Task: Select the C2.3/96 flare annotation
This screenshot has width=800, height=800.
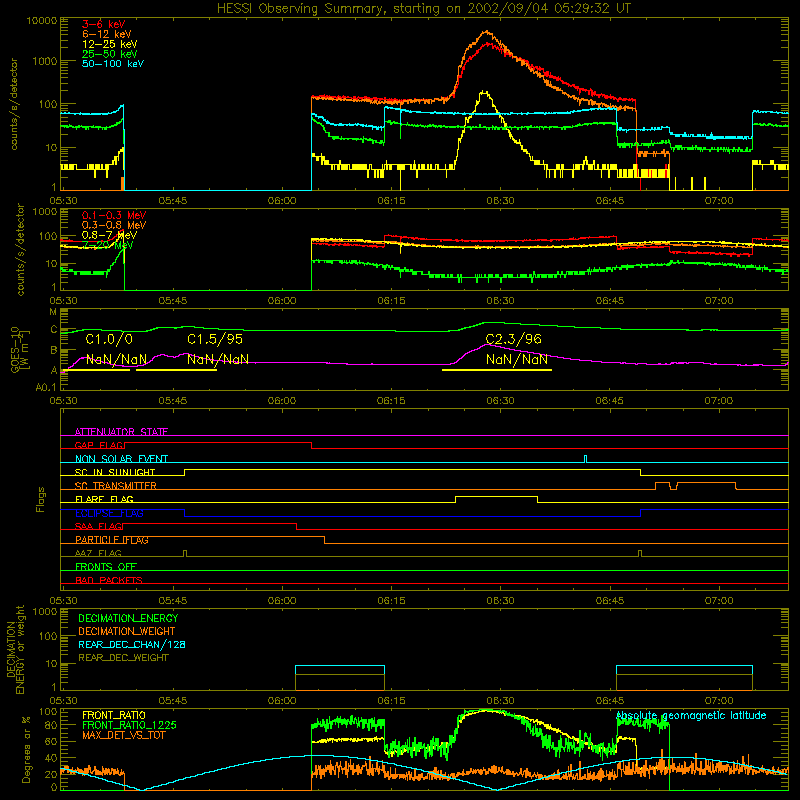Action: pyautogui.click(x=513, y=339)
